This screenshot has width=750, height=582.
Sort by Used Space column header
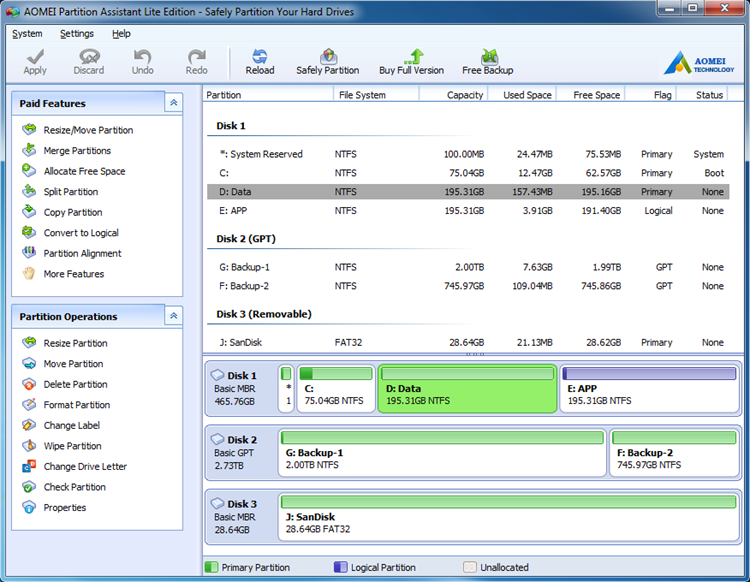[522, 95]
